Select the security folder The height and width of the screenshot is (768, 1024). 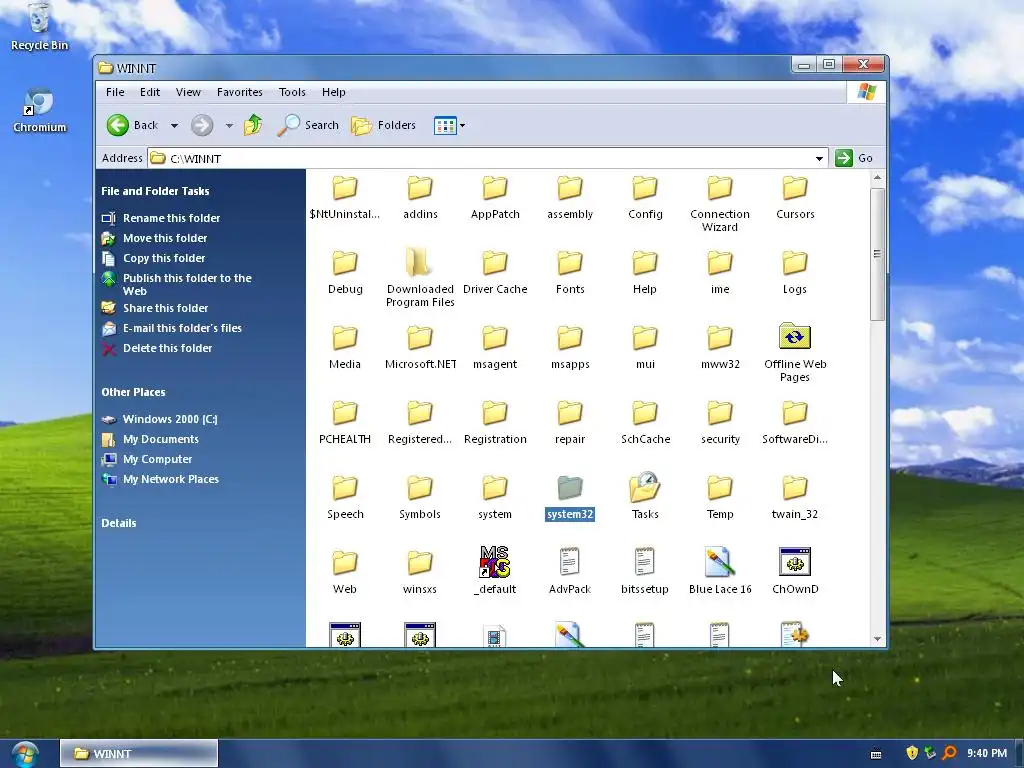(x=720, y=422)
